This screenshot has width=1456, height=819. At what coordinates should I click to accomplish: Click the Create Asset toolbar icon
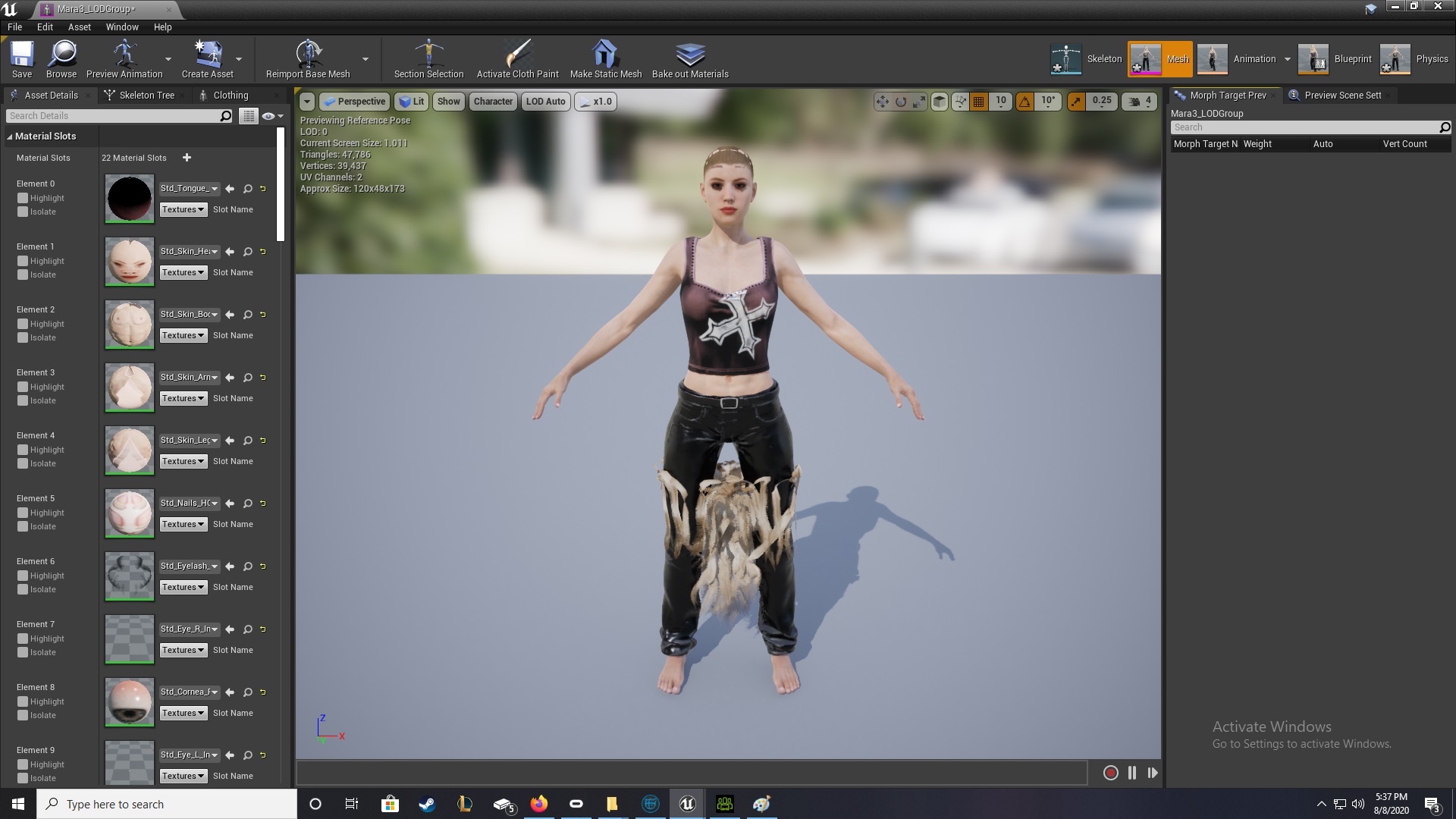click(x=207, y=59)
